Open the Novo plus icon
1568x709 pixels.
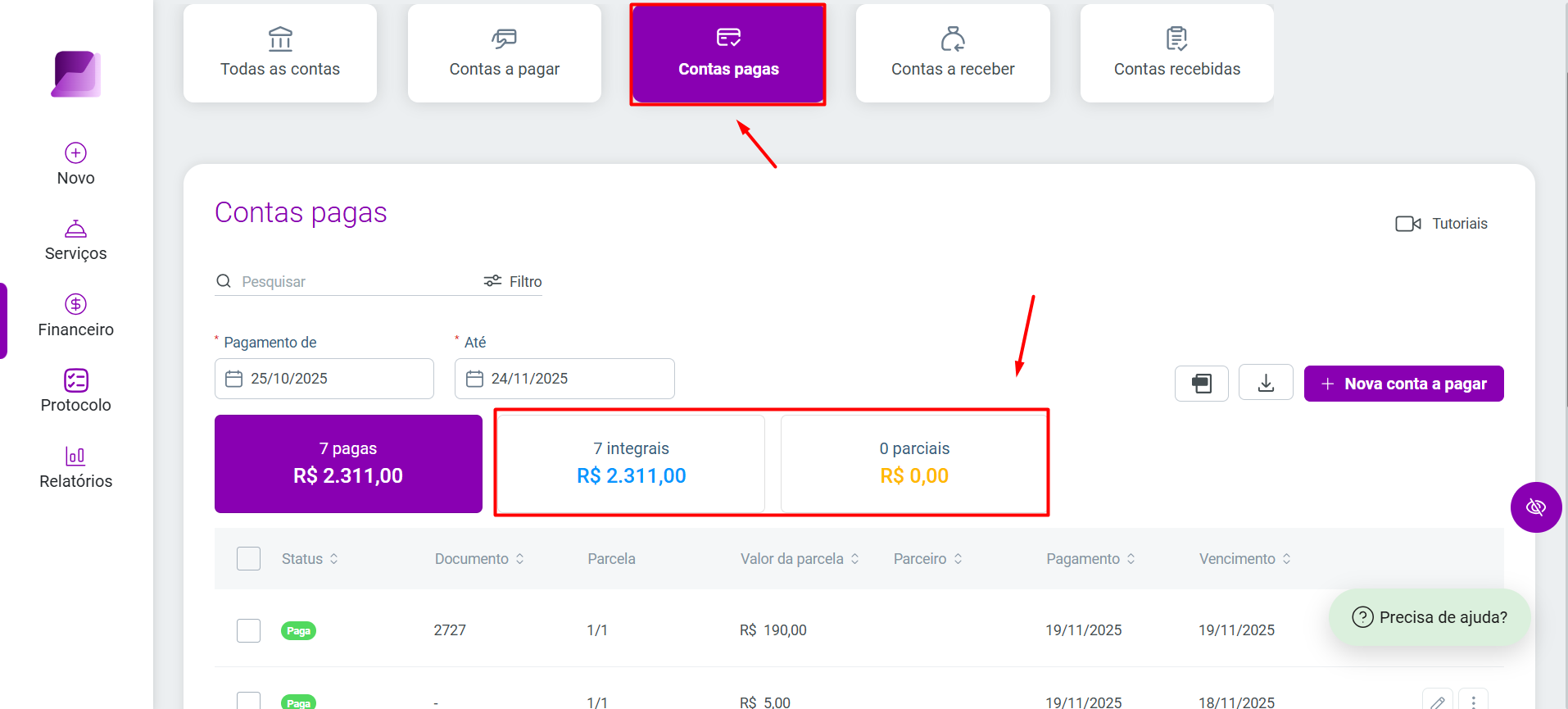pos(76,152)
